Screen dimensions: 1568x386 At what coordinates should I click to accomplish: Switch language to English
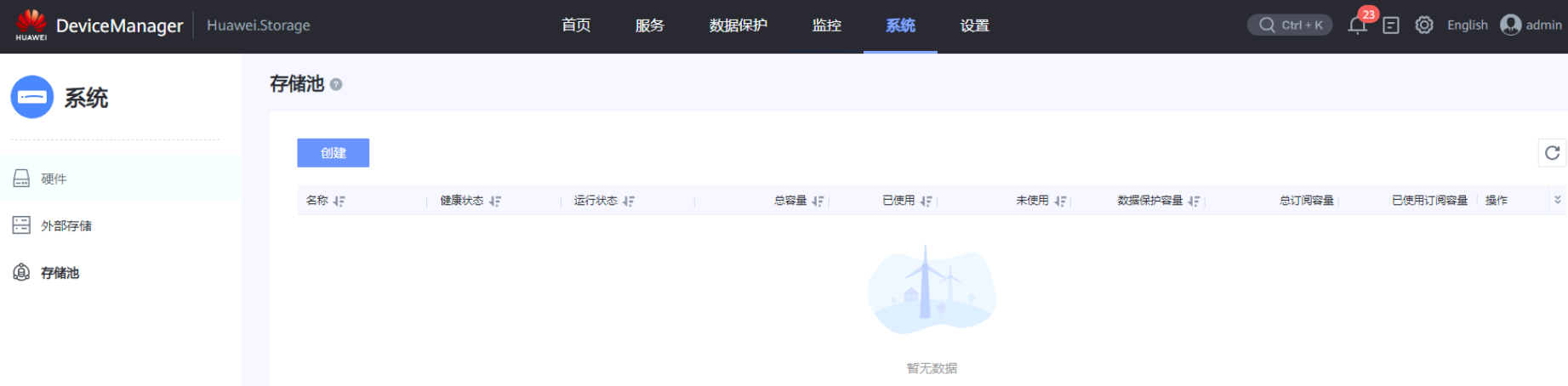click(1467, 26)
